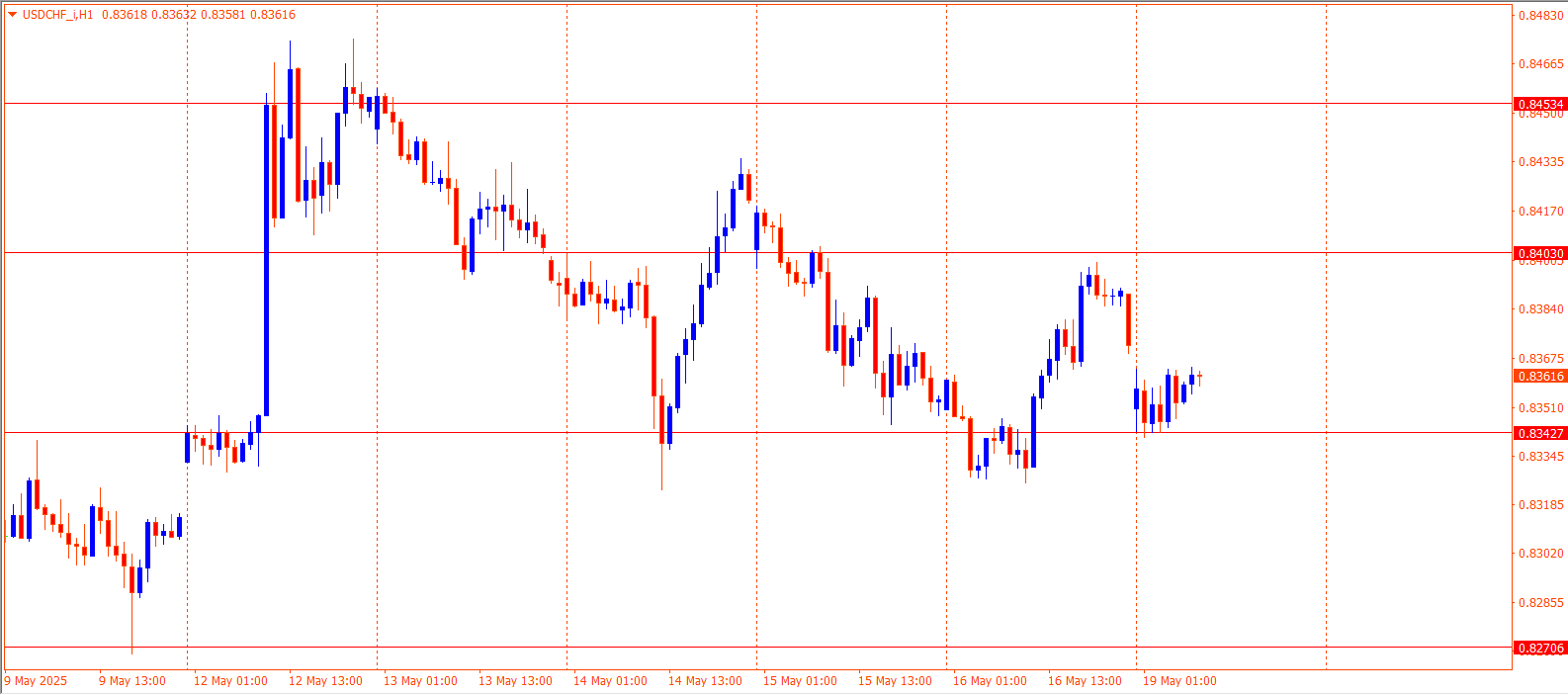
Task: Click the 13 May 13:00 time label
Action: (x=515, y=681)
